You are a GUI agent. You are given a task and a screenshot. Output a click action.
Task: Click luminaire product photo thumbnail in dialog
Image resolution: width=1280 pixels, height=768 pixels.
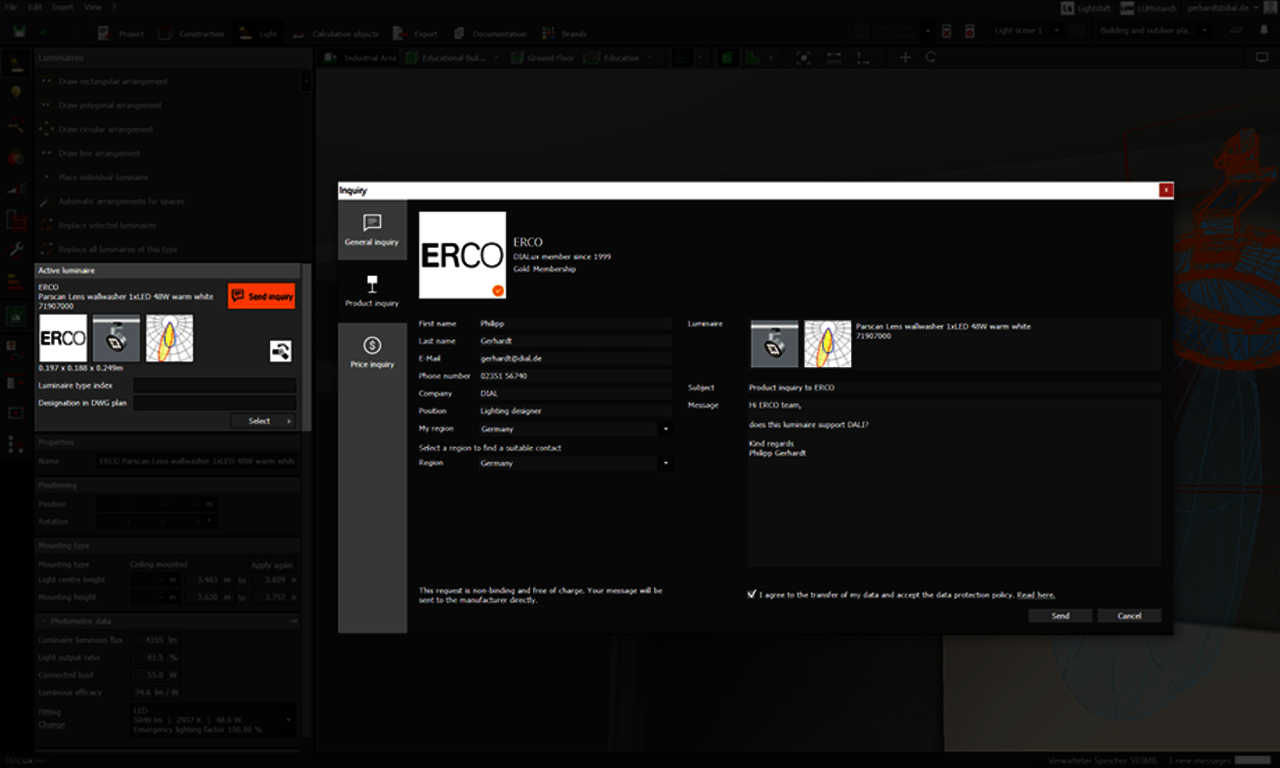[774, 344]
